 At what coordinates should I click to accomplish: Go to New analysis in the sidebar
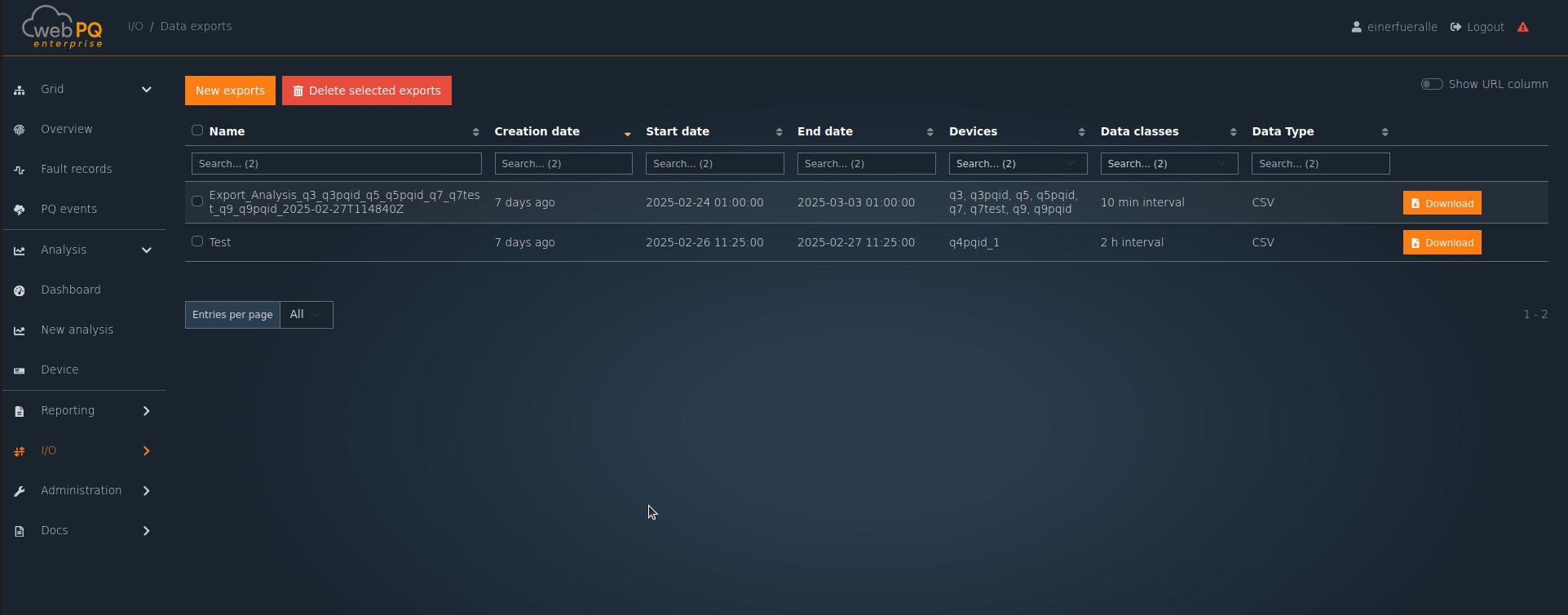coord(77,330)
